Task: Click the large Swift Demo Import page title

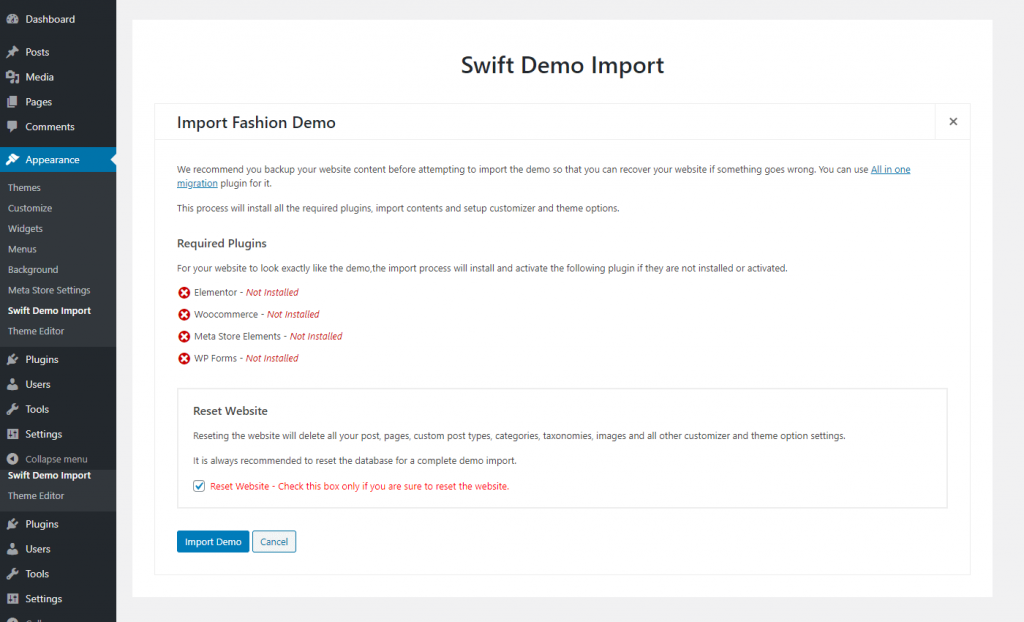Action: (x=562, y=65)
